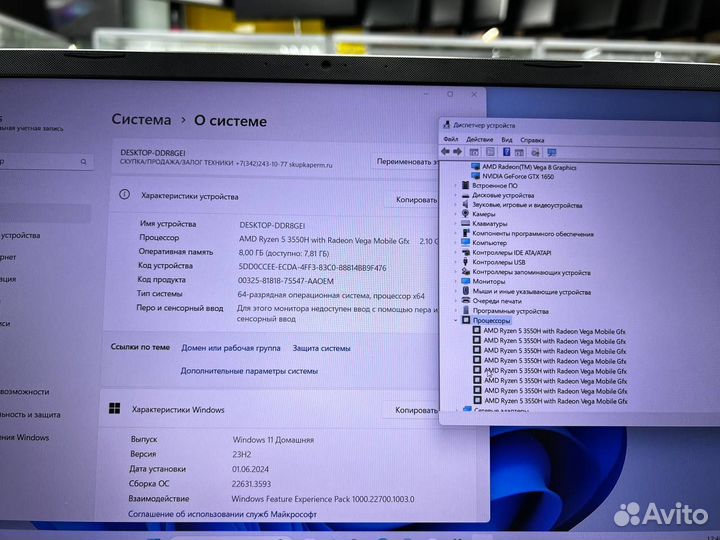Click the OS build 22631.3593
720x540 pixels.
click(x=251, y=484)
